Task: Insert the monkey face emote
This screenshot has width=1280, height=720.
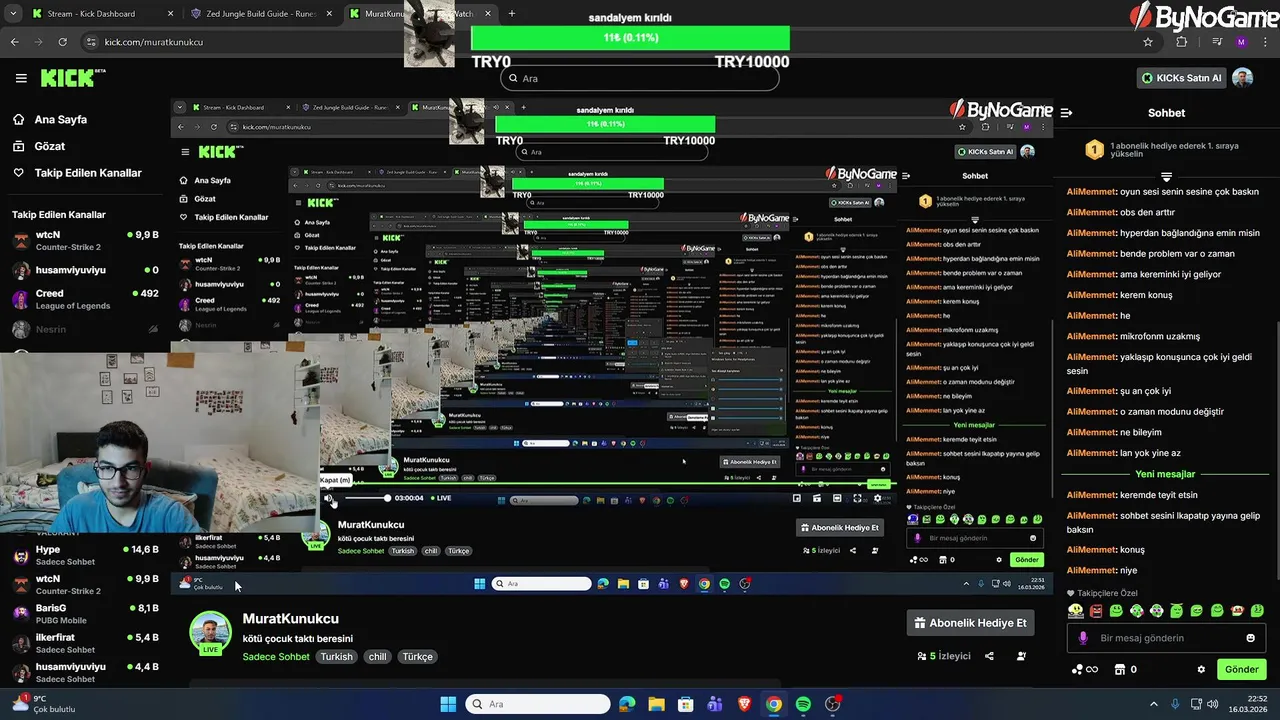Action: point(1237,611)
